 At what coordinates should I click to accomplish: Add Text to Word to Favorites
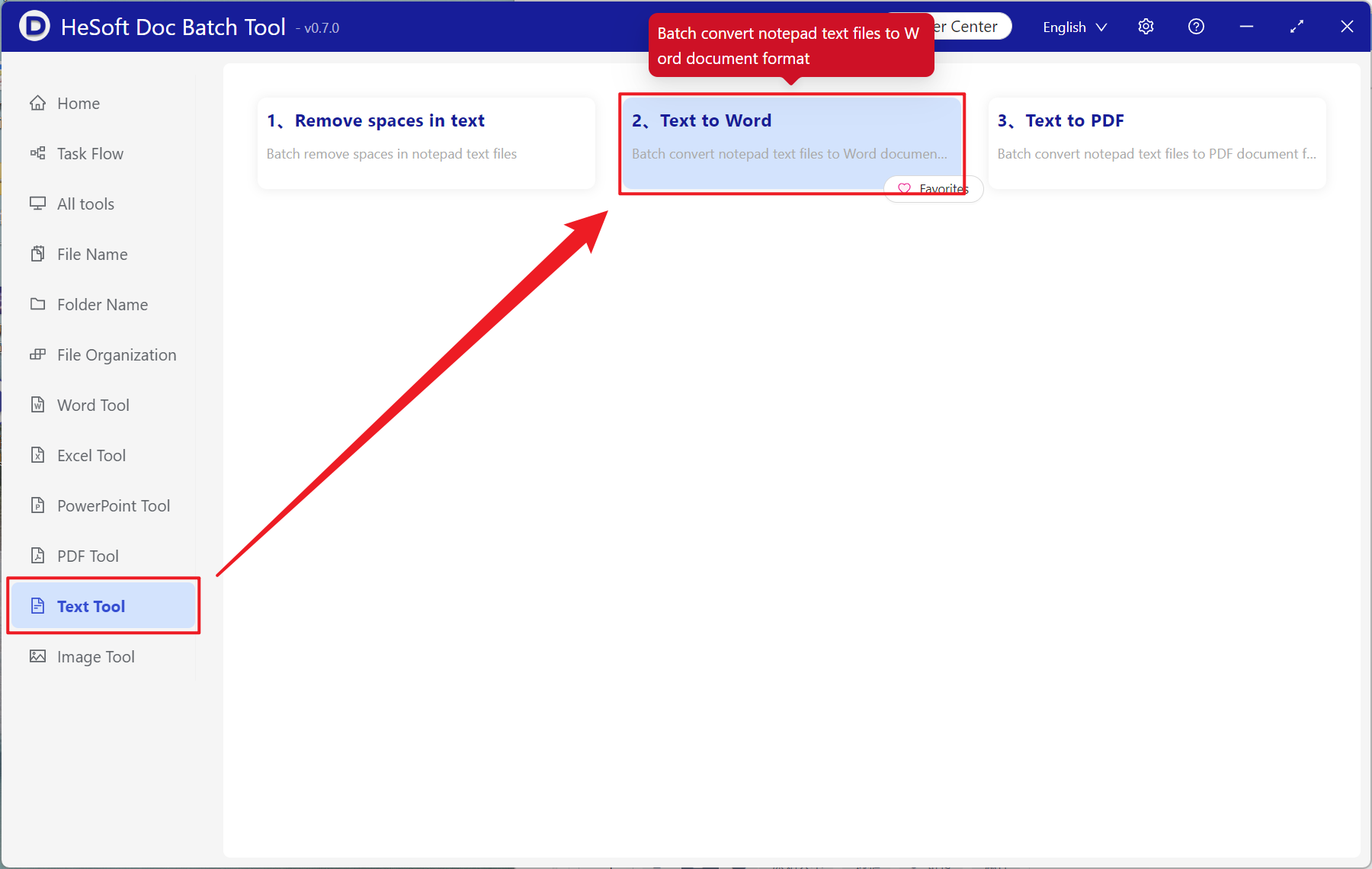pyautogui.click(x=934, y=188)
